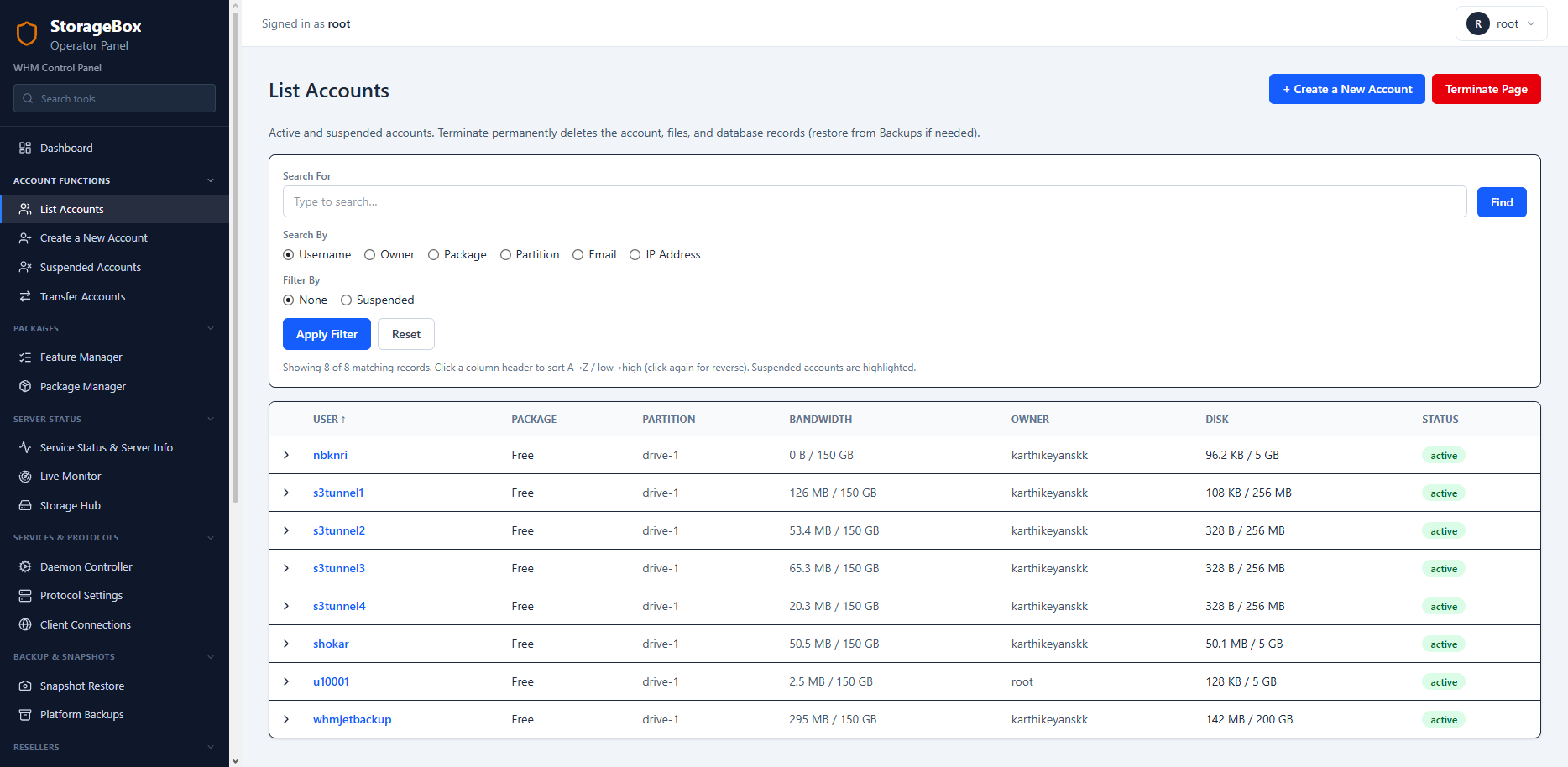The height and width of the screenshot is (767, 1568).
Task: Expand the s3tunnel1 account row
Action: tap(286, 493)
